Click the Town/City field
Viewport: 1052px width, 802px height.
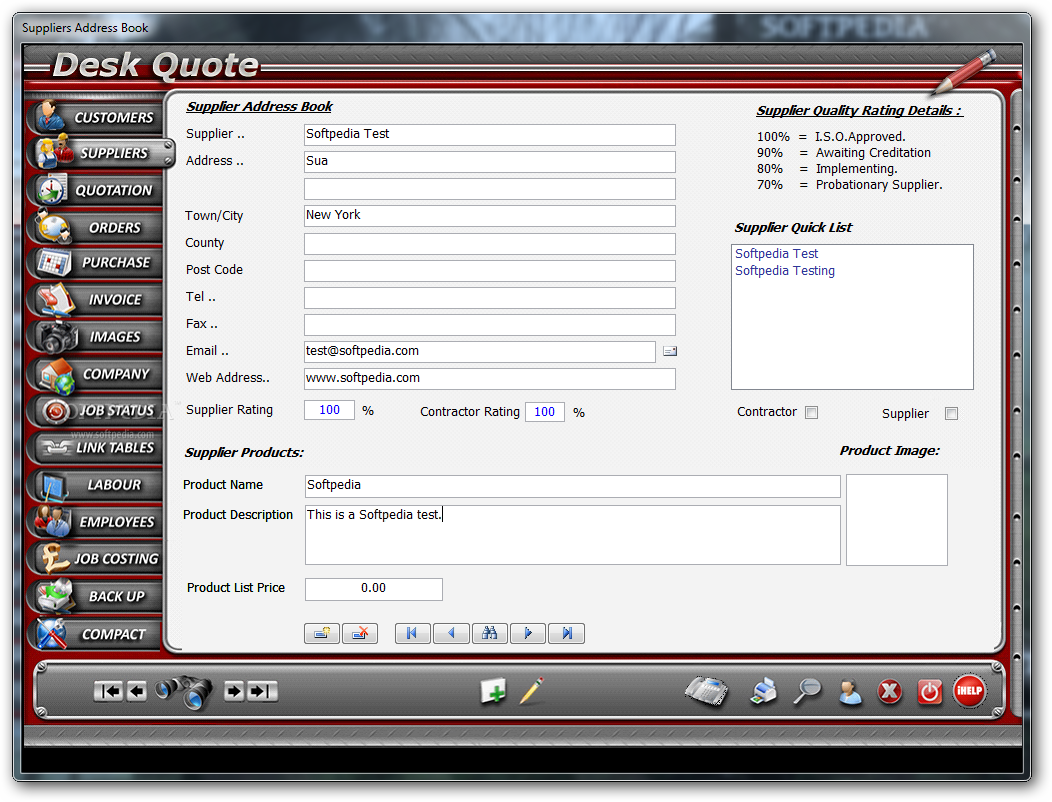click(489, 215)
